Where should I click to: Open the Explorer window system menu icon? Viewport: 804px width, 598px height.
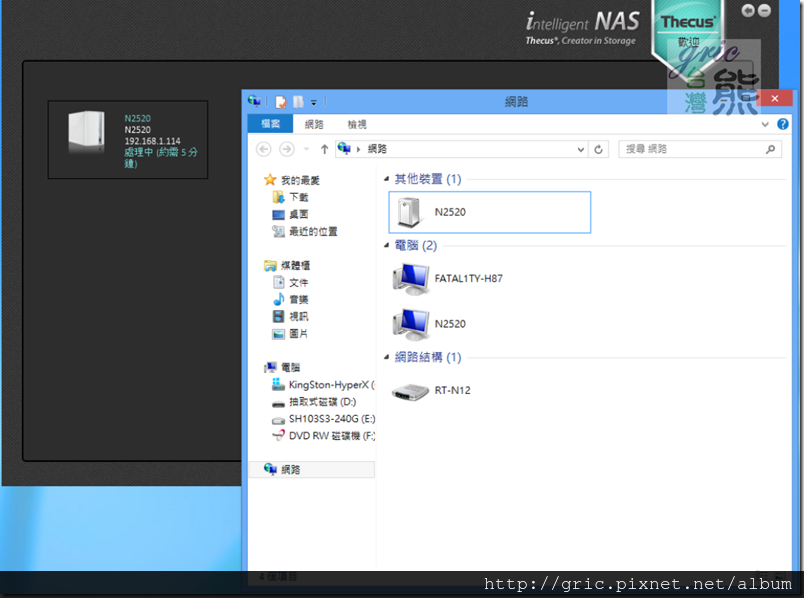[254, 101]
